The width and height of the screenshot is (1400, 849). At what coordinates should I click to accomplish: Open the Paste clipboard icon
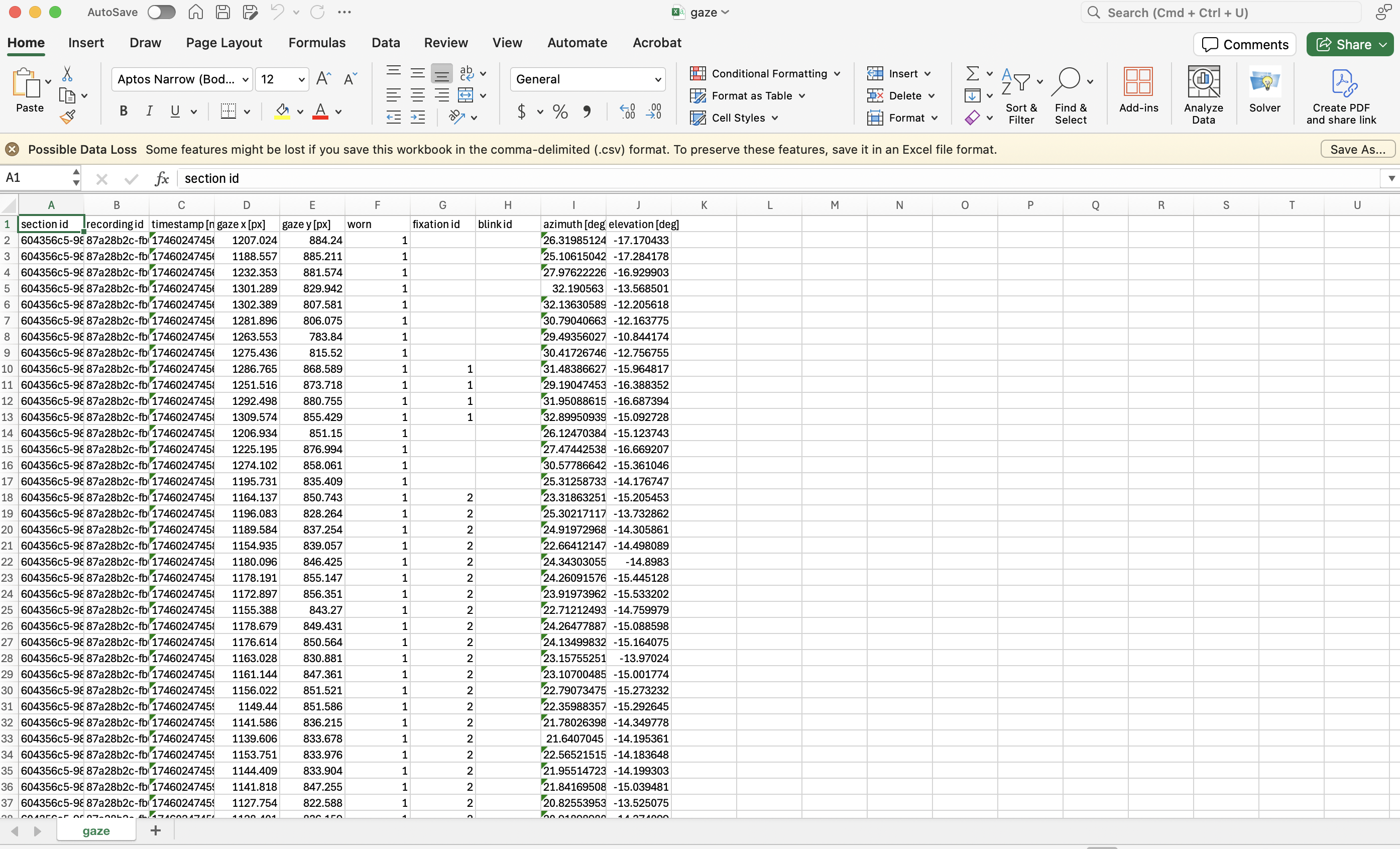(x=26, y=82)
